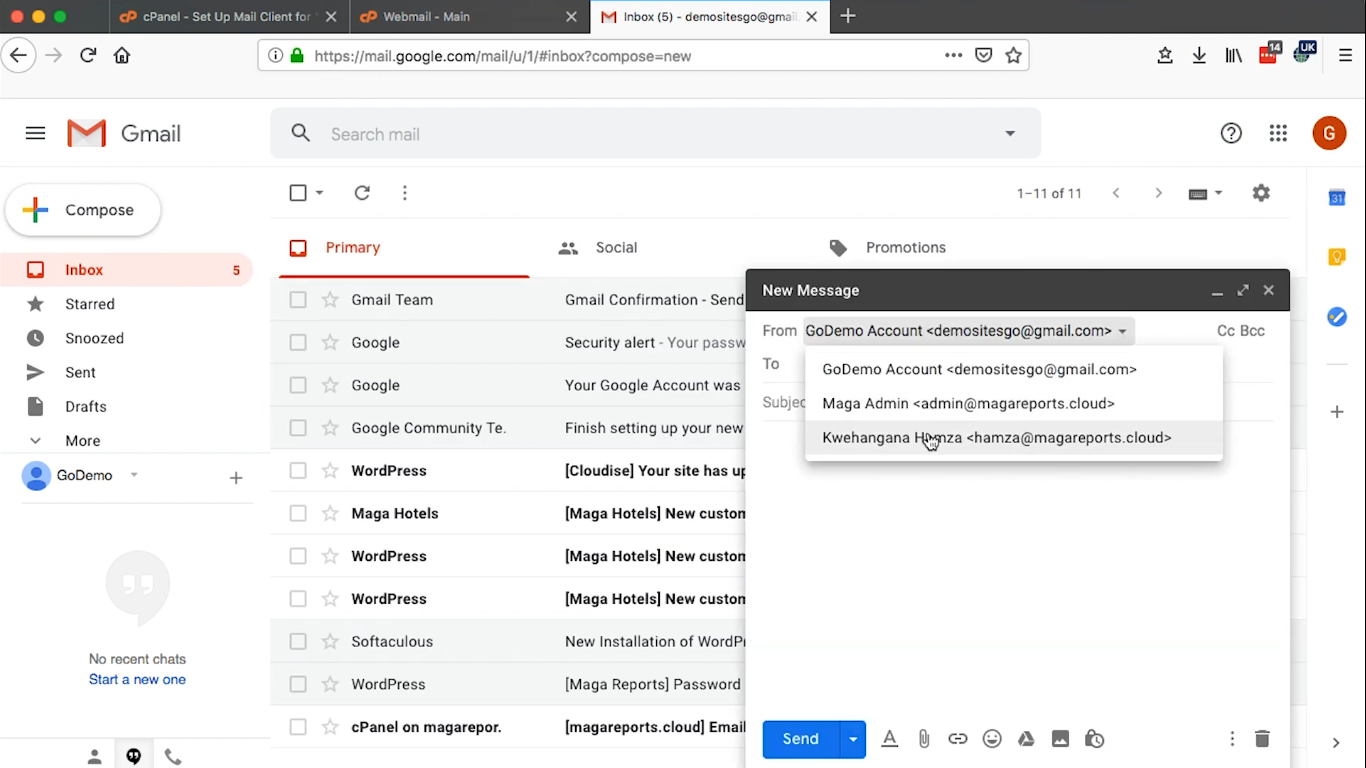Attach files with the paperclip icon
Screen dimensions: 1366x768
pyautogui.click(x=924, y=739)
